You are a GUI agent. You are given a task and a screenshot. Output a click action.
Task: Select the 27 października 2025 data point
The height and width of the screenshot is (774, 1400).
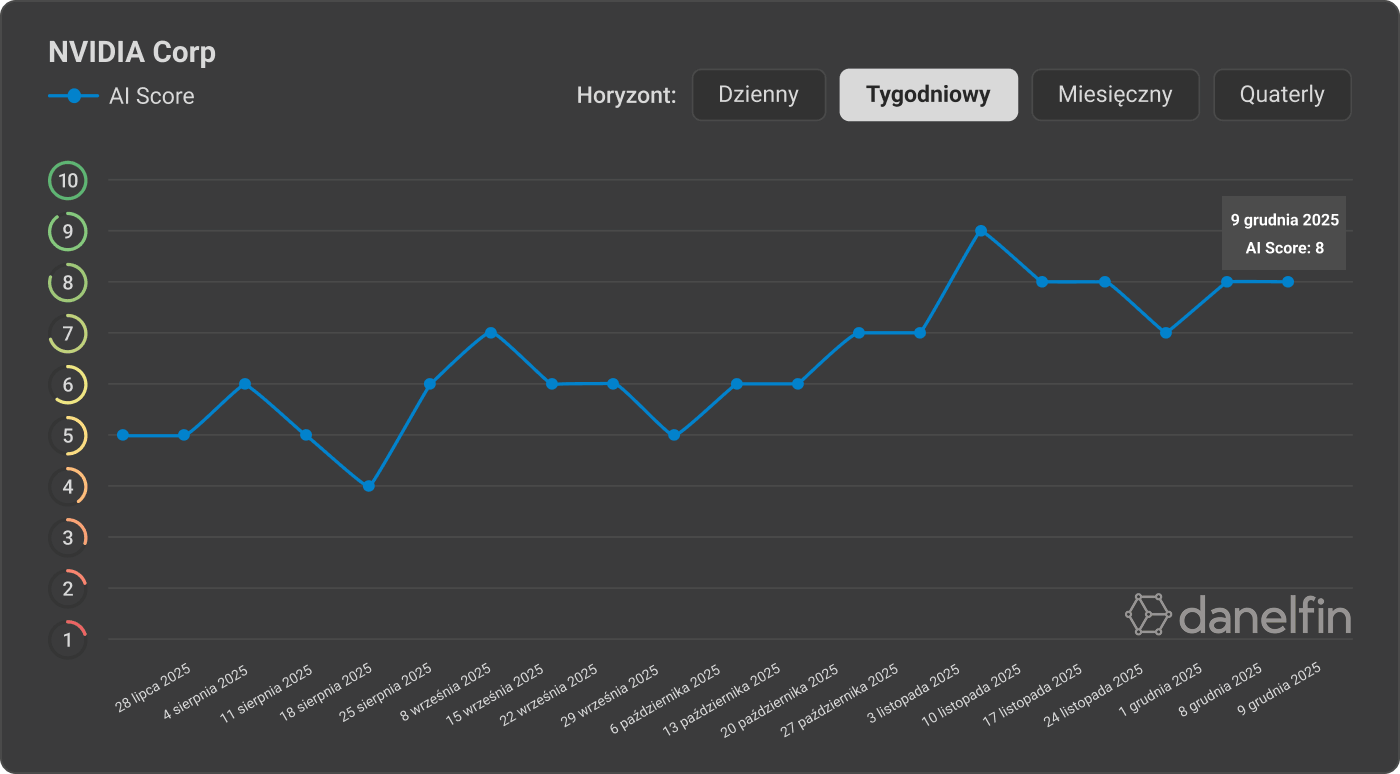[x=858, y=333]
